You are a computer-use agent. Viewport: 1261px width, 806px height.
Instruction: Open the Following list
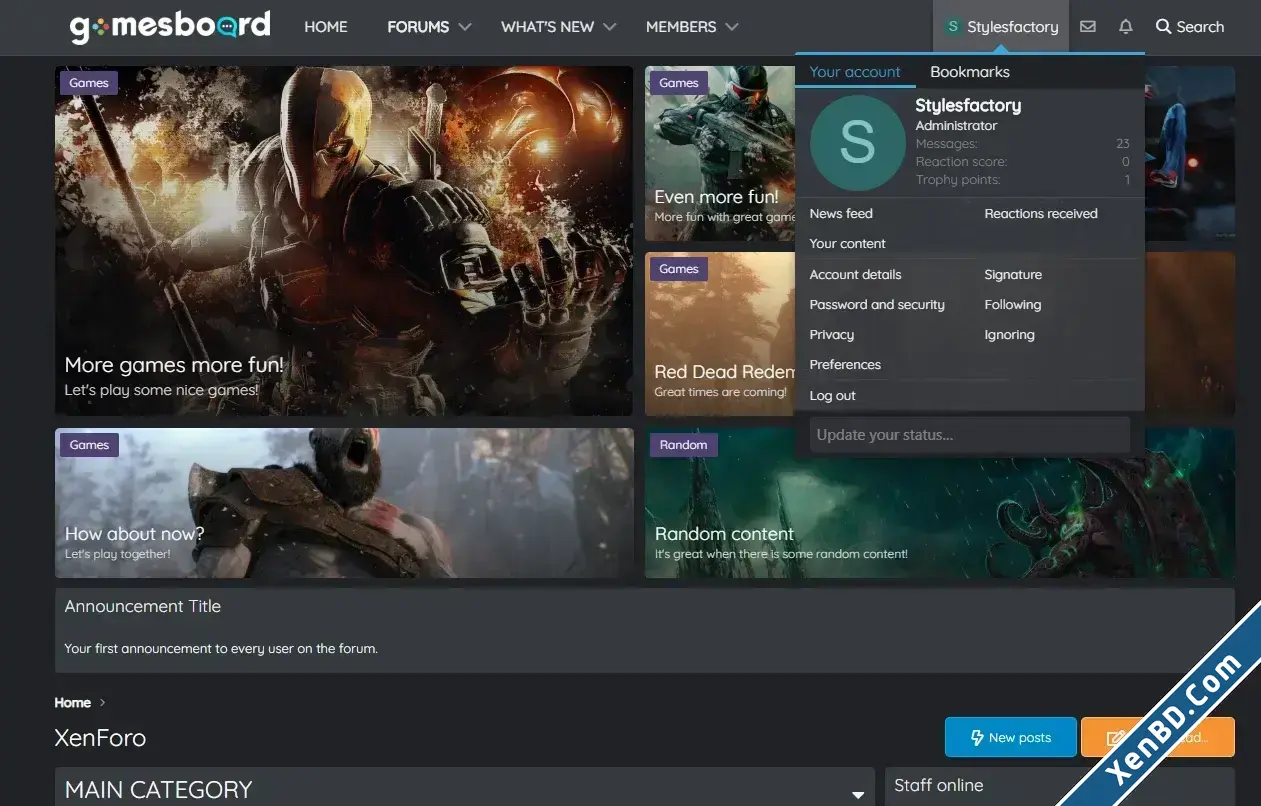point(1013,305)
